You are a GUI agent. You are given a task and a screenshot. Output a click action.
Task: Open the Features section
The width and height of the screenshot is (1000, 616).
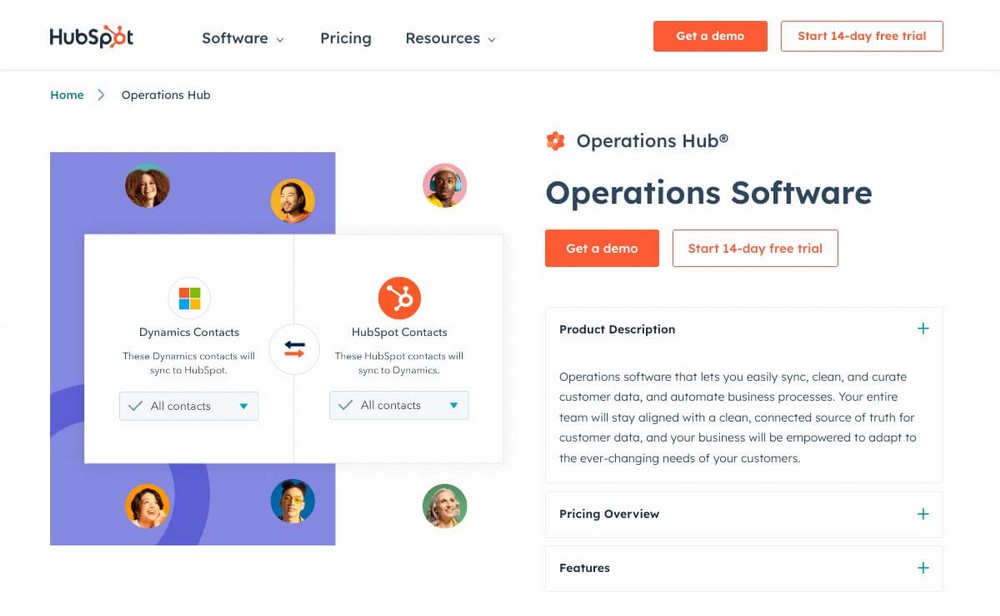point(744,568)
